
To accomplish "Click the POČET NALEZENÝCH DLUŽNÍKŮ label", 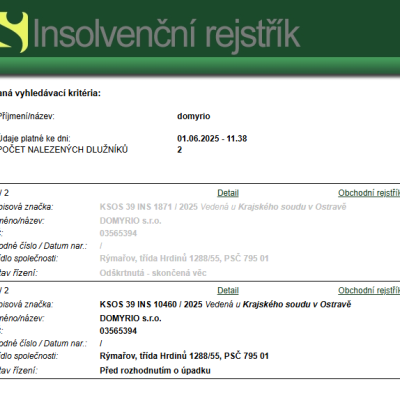I will 63,150.
